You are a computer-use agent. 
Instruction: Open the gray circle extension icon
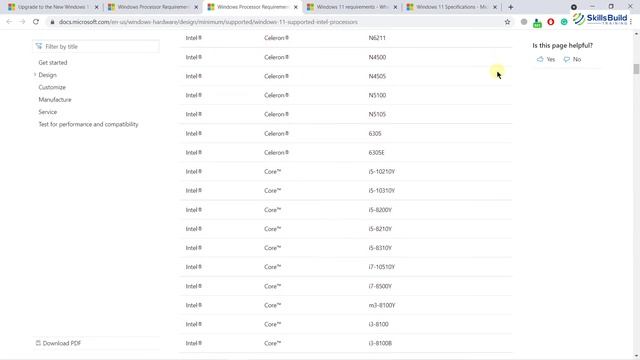point(524,22)
